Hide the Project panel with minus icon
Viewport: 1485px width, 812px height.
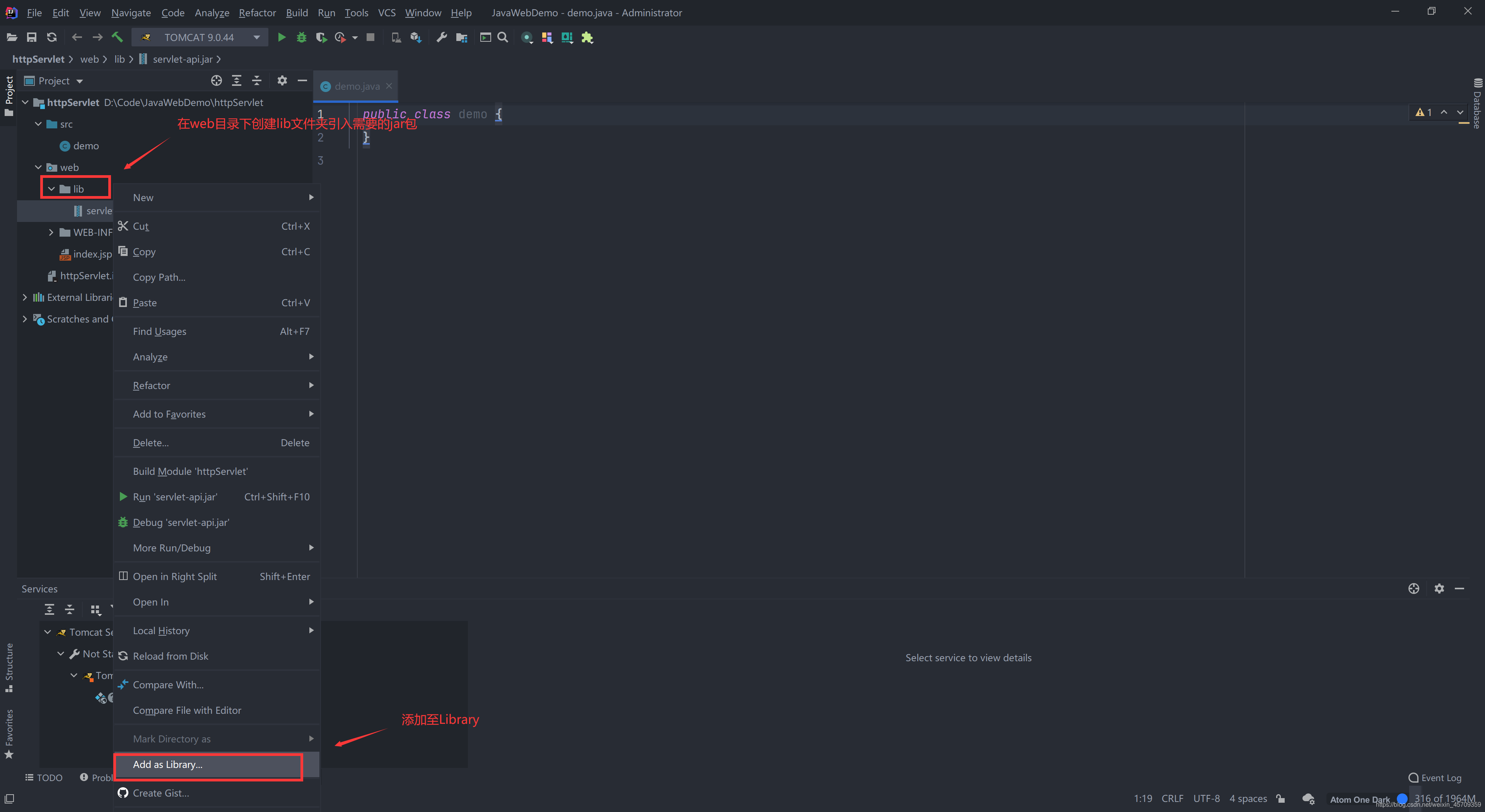(x=302, y=81)
